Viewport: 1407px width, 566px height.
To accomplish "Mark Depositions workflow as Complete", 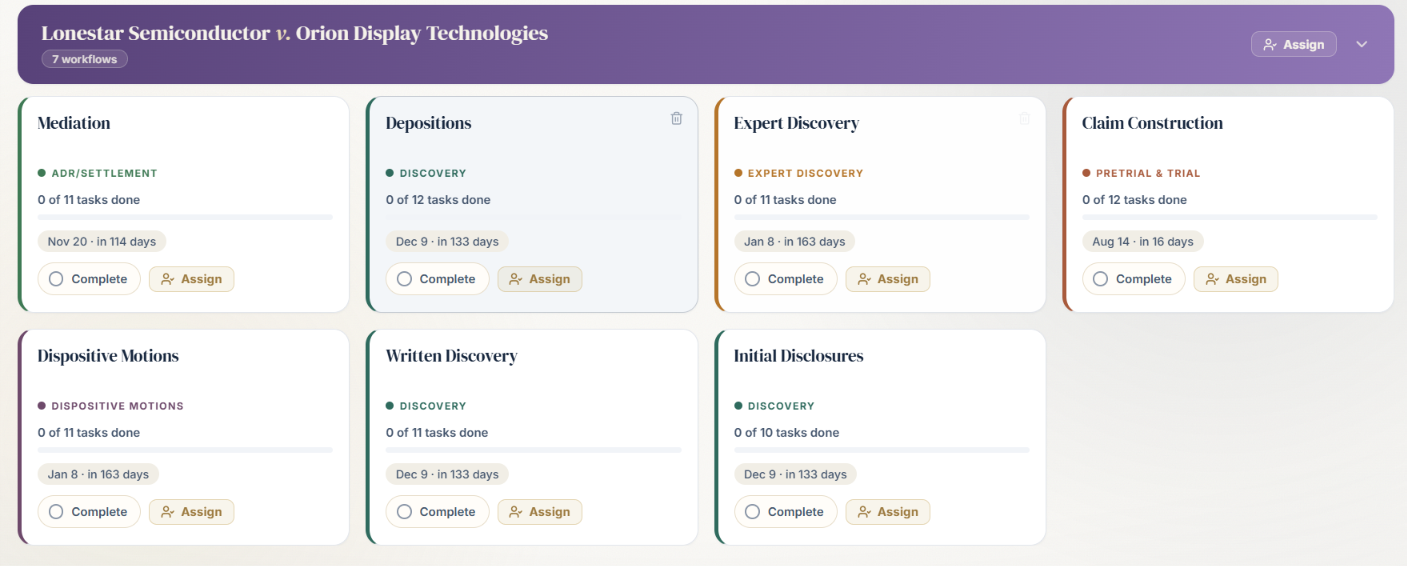I will click(436, 279).
